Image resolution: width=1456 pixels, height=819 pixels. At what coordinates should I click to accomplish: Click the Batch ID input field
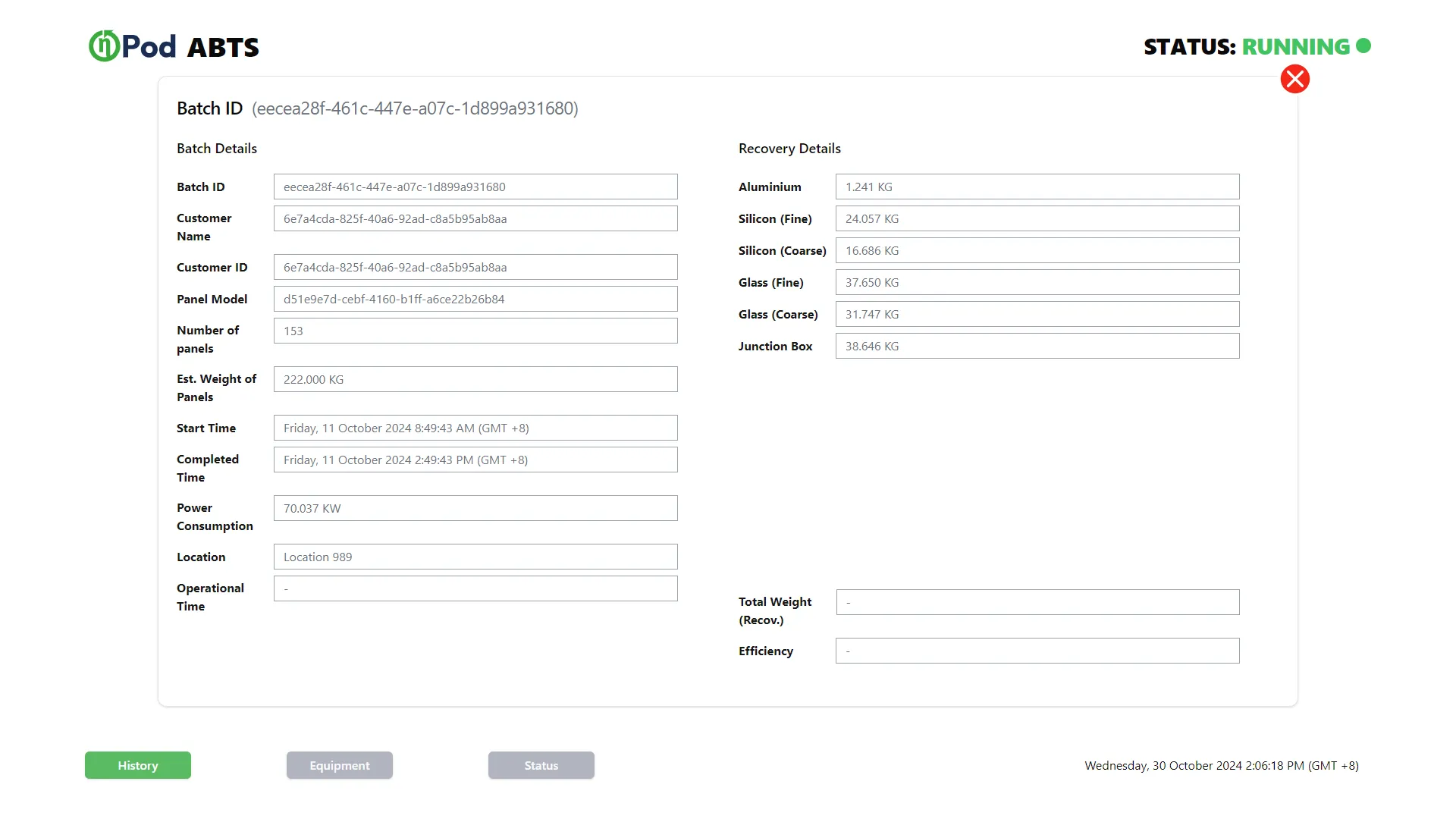pos(475,187)
